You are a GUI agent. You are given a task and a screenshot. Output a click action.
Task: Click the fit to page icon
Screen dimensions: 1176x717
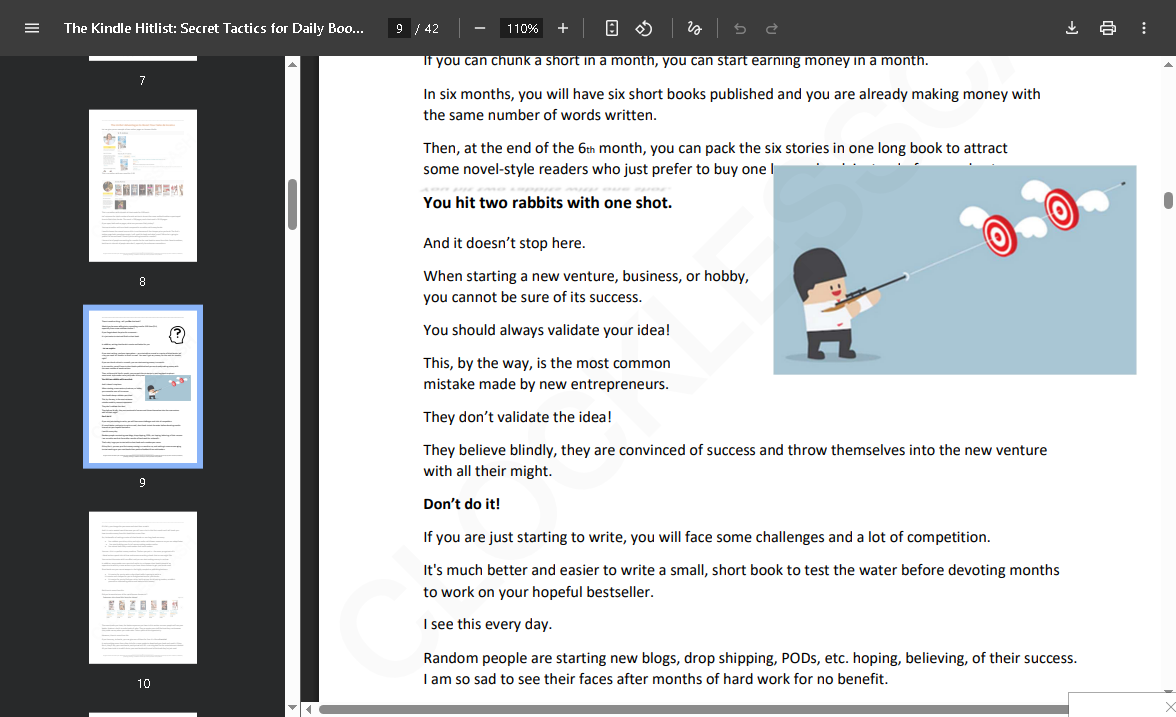click(x=612, y=28)
